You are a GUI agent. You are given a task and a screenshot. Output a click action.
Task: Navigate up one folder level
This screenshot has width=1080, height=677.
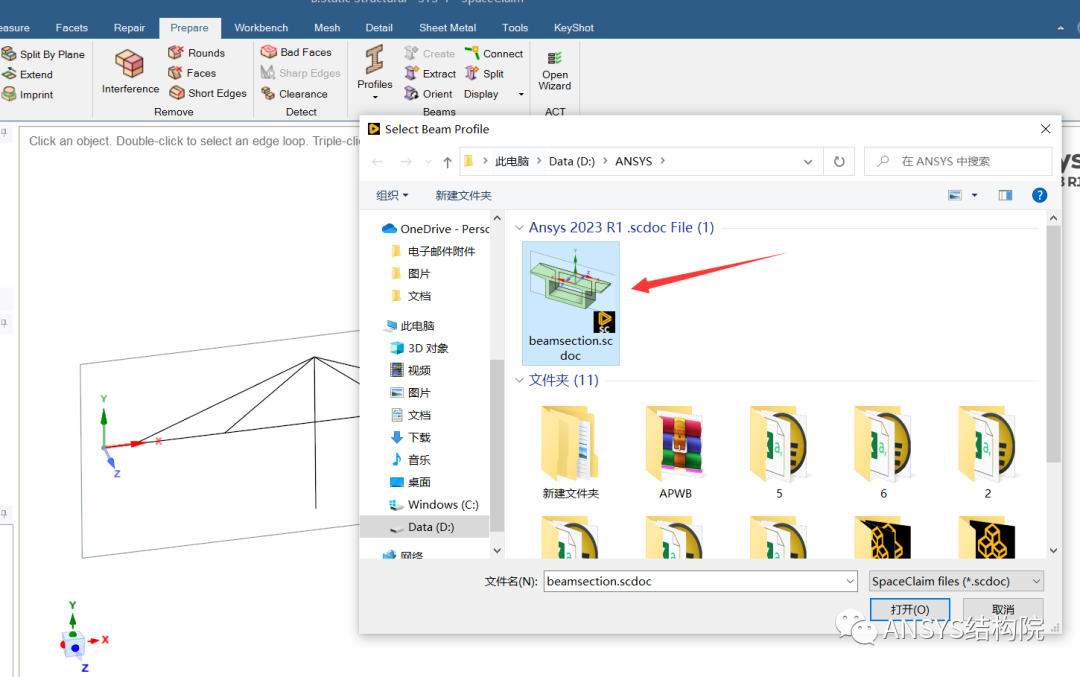pyautogui.click(x=448, y=161)
